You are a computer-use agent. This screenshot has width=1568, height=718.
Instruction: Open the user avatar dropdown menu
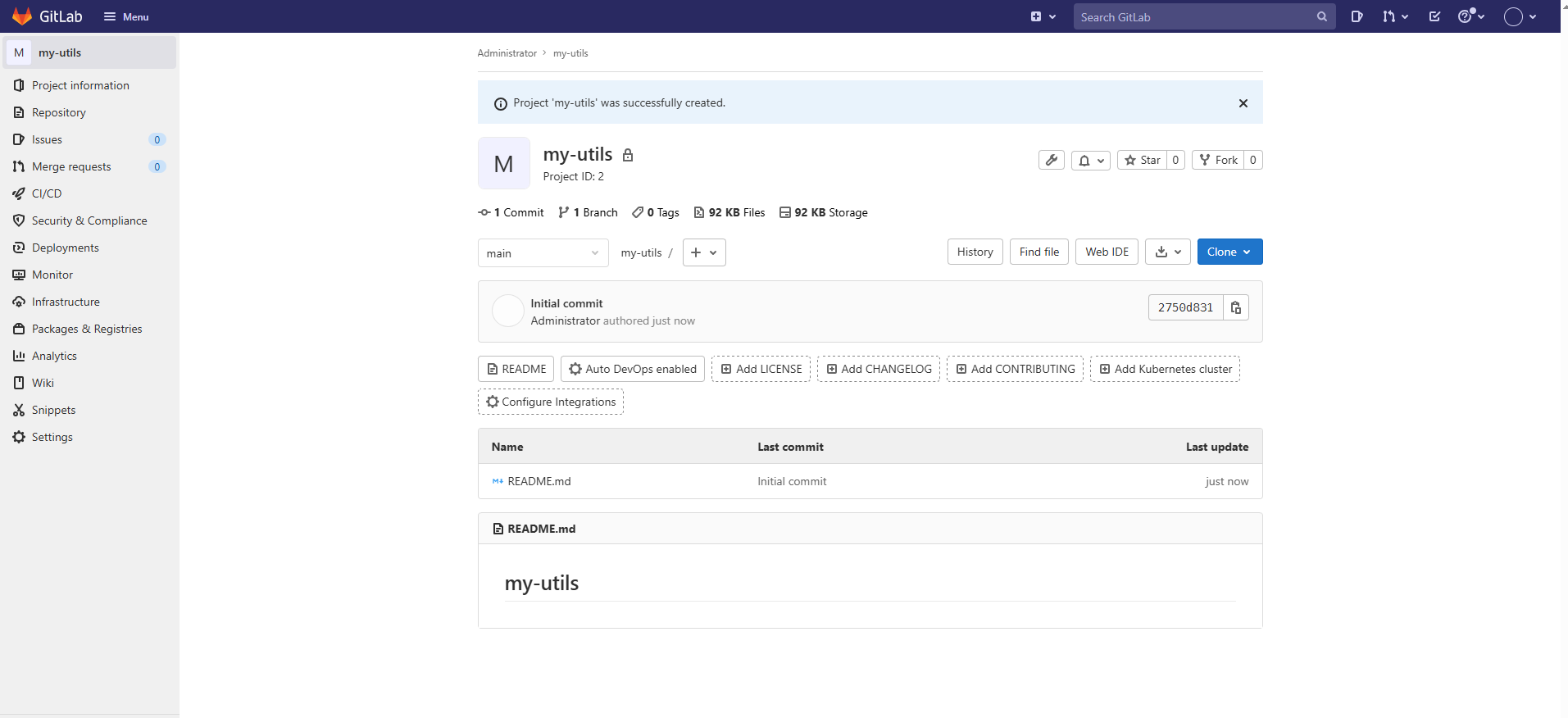pos(1520,16)
